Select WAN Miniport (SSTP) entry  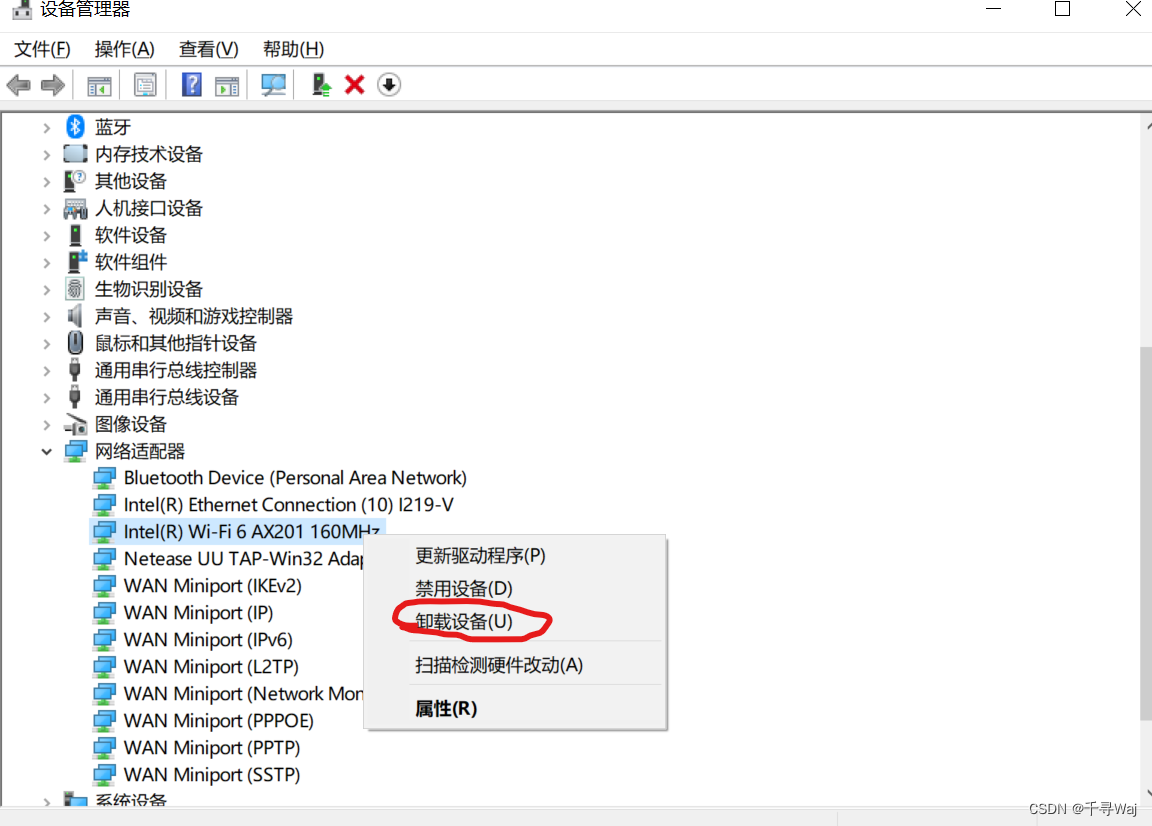tap(212, 775)
